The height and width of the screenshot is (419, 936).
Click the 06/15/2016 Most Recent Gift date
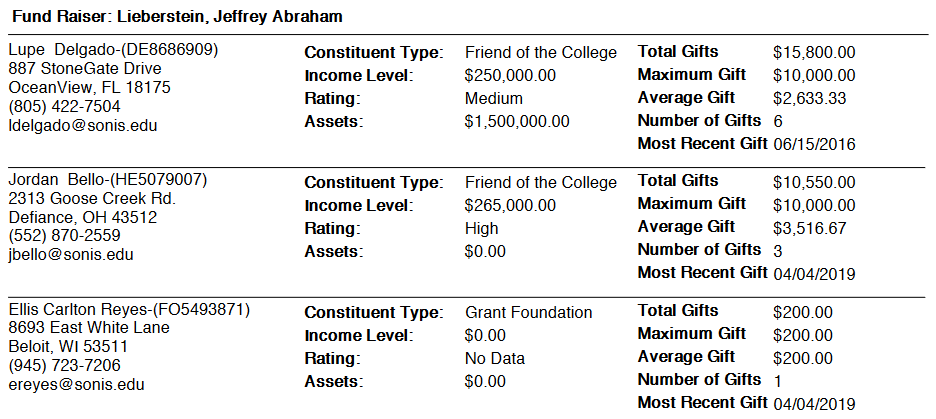click(814, 144)
